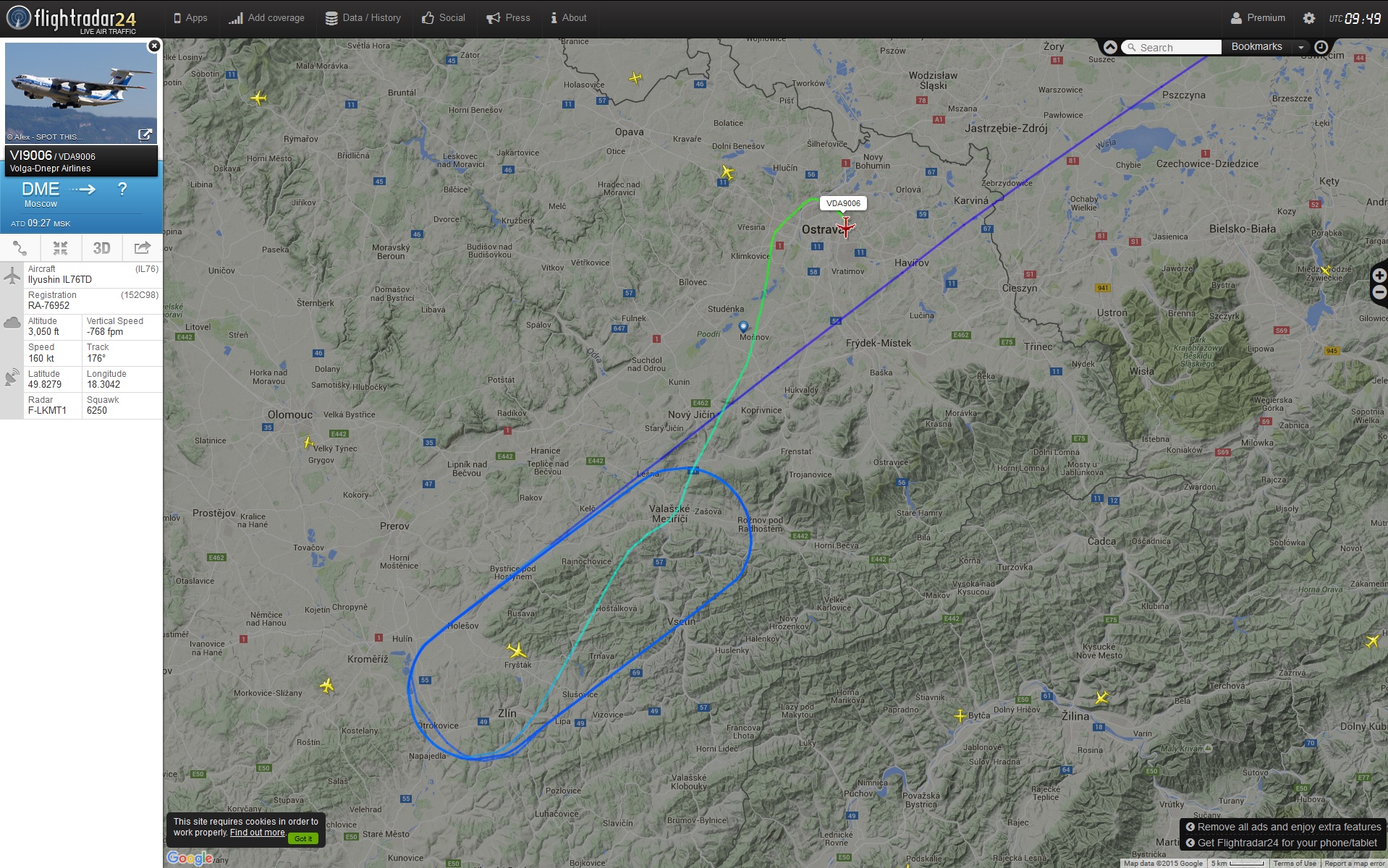Click the map zoom out minus button
The width and height of the screenshot is (1388, 868).
pyautogui.click(x=1379, y=292)
